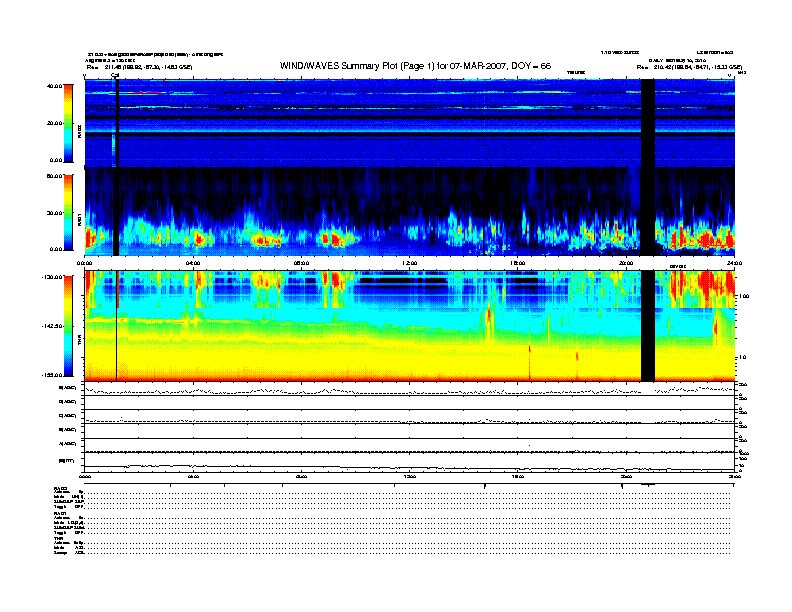
Task: Select the 100 label on TNR right axis
Action: [x=744, y=296]
